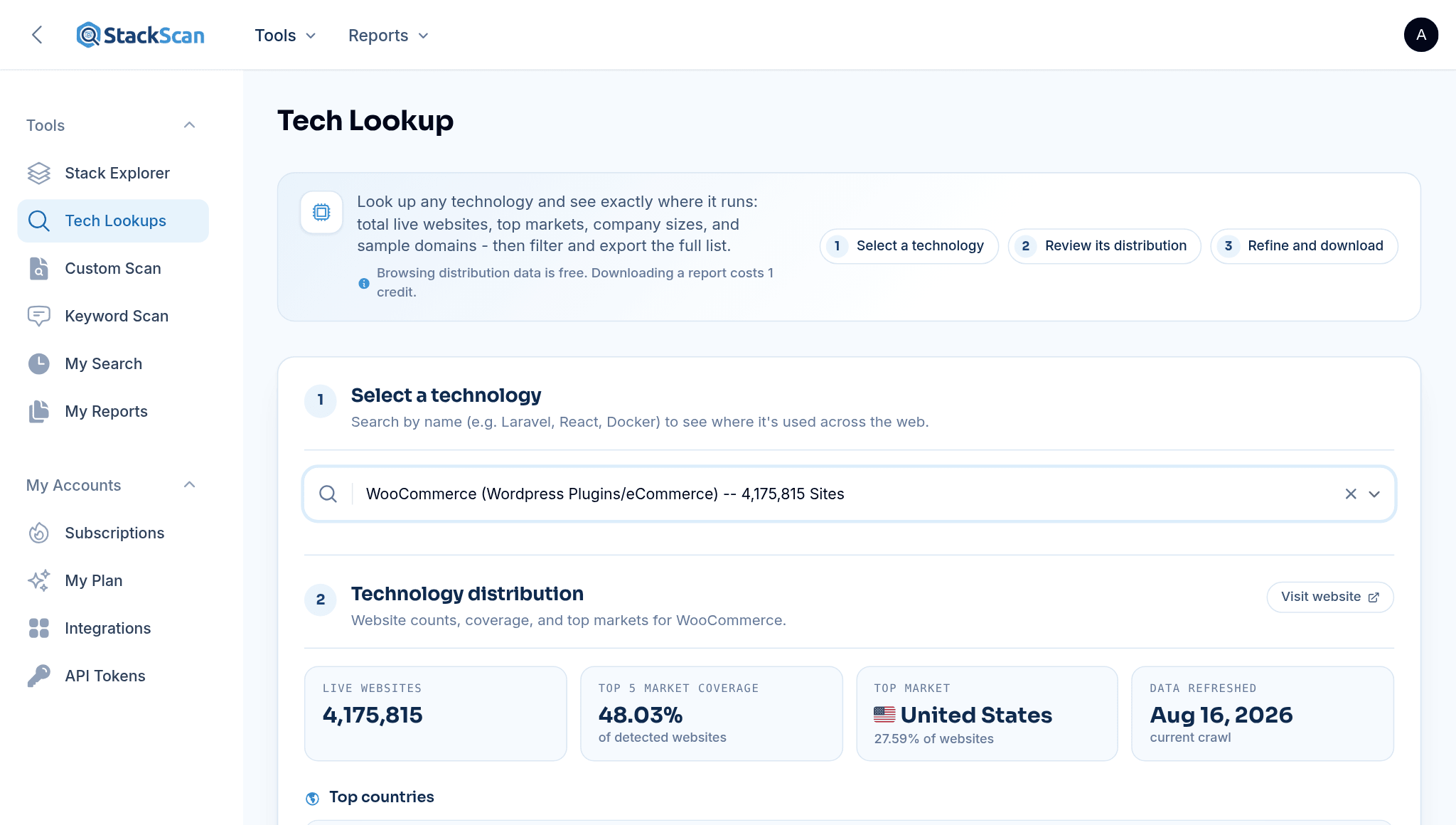Viewport: 1456px width, 825px height.
Task: Click the 27.59% of websites text
Action: point(933,739)
